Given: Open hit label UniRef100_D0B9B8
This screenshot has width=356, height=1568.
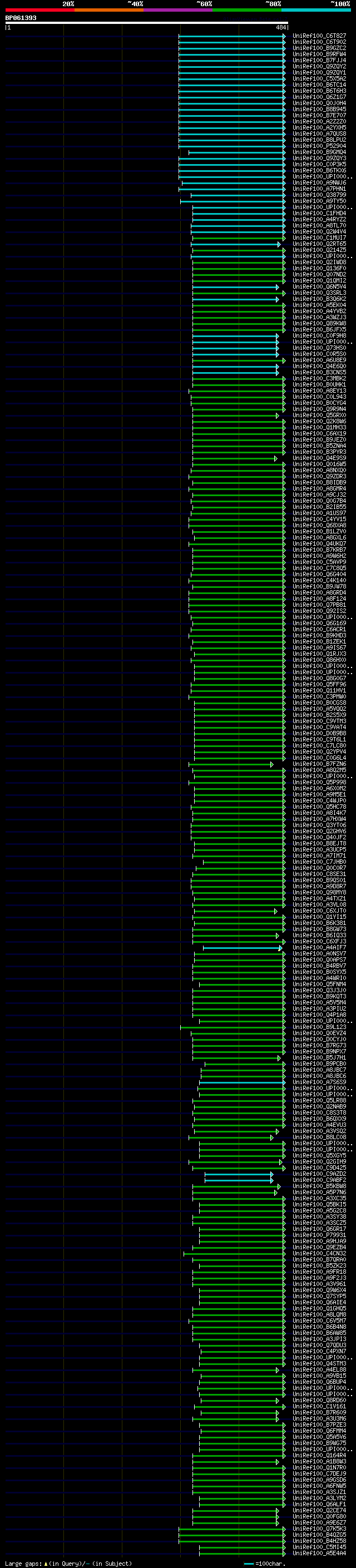Looking at the screenshot, I should click(x=319, y=734).
